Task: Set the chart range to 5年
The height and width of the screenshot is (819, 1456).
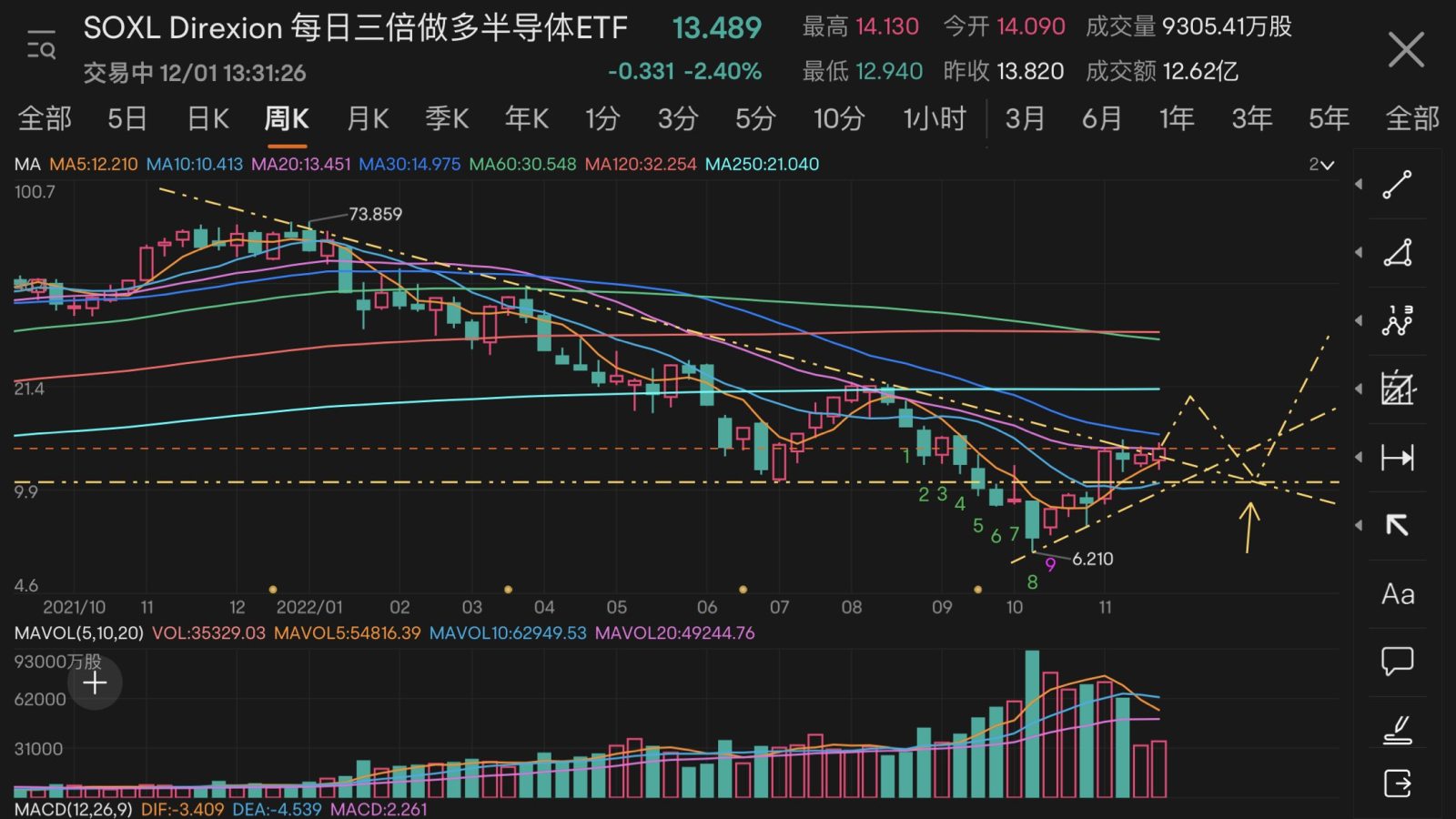Action: coord(1329,118)
